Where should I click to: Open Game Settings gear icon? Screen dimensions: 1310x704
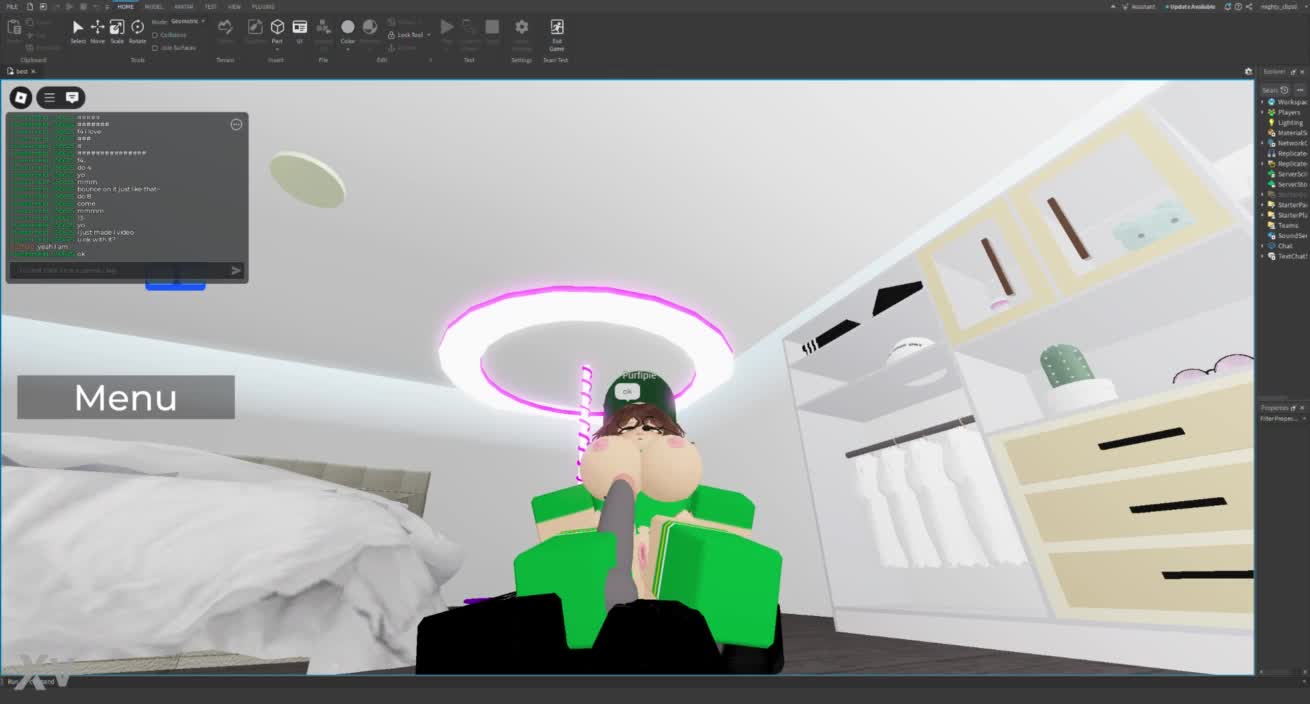(x=521, y=28)
